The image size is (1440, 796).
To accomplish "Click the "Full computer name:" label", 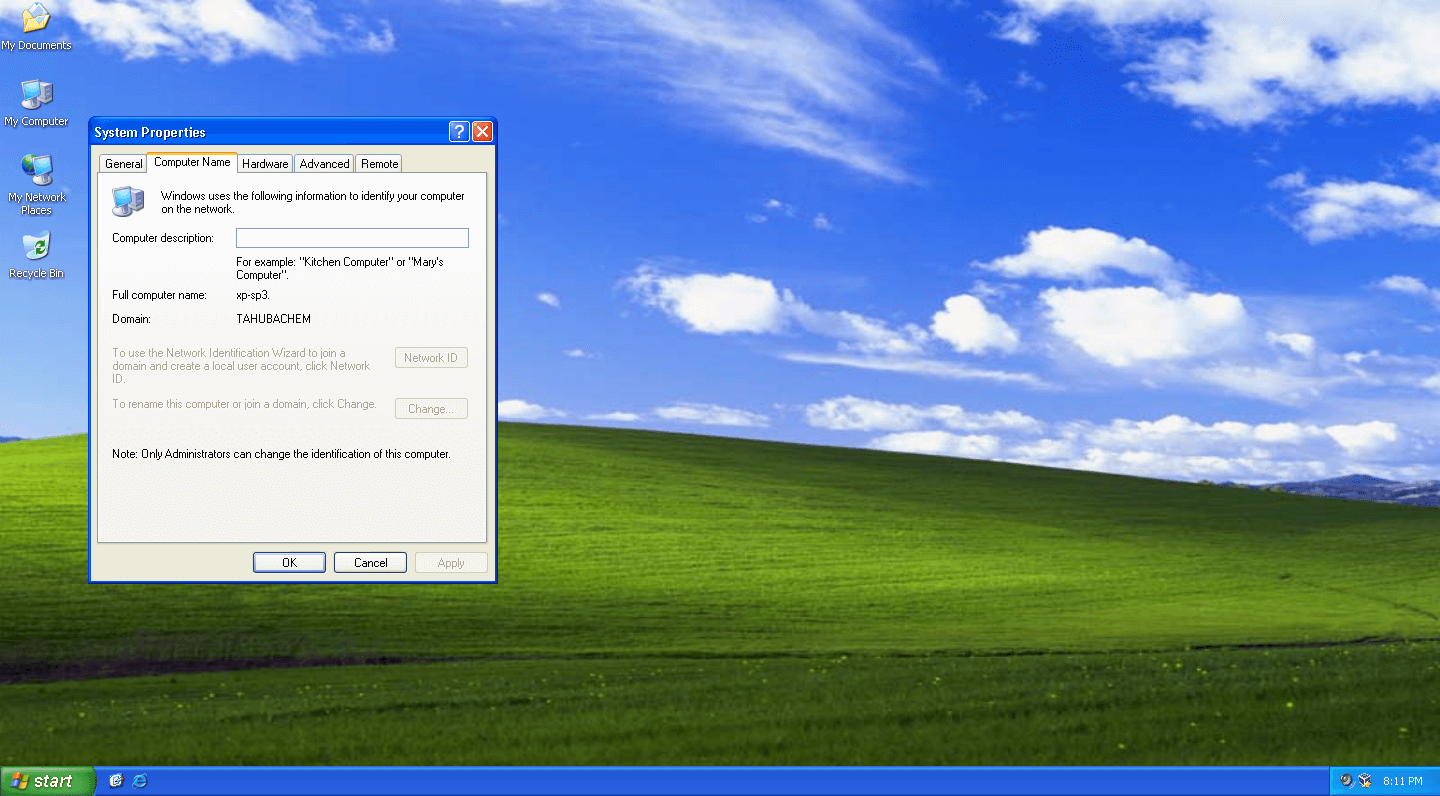I will click(159, 295).
